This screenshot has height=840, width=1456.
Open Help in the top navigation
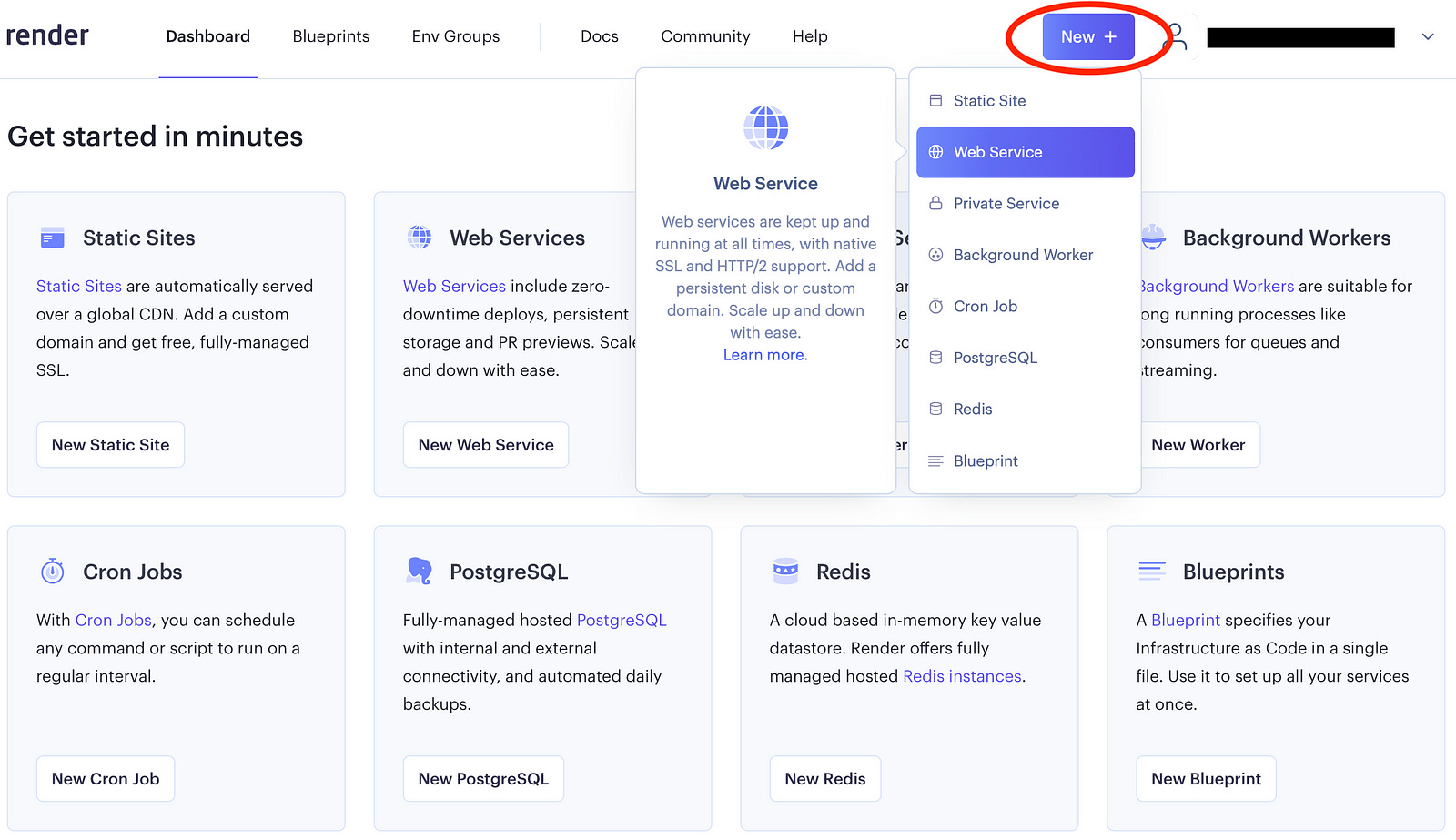810,36
